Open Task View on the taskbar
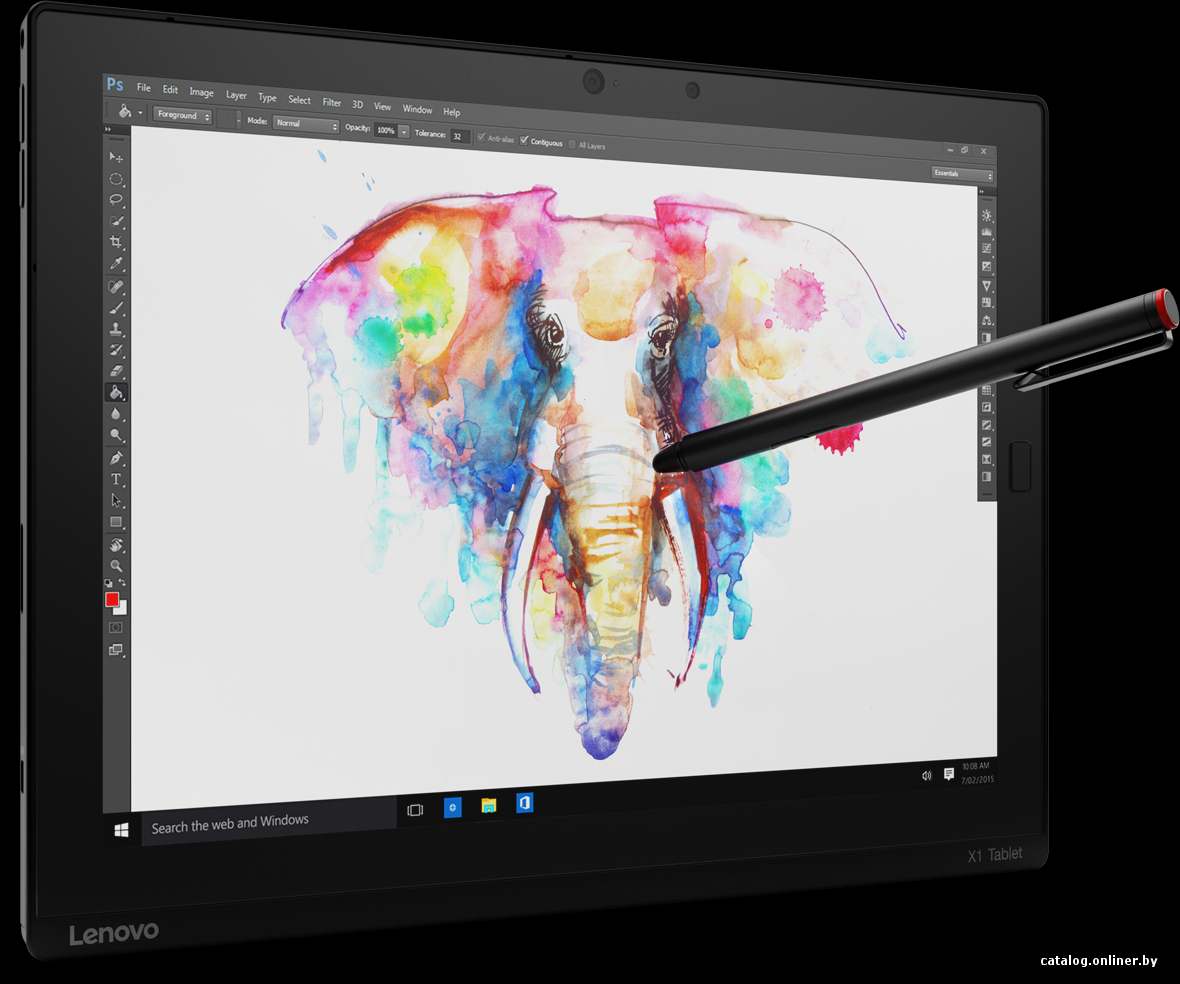The image size is (1180, 984). (x=415, y=810)
